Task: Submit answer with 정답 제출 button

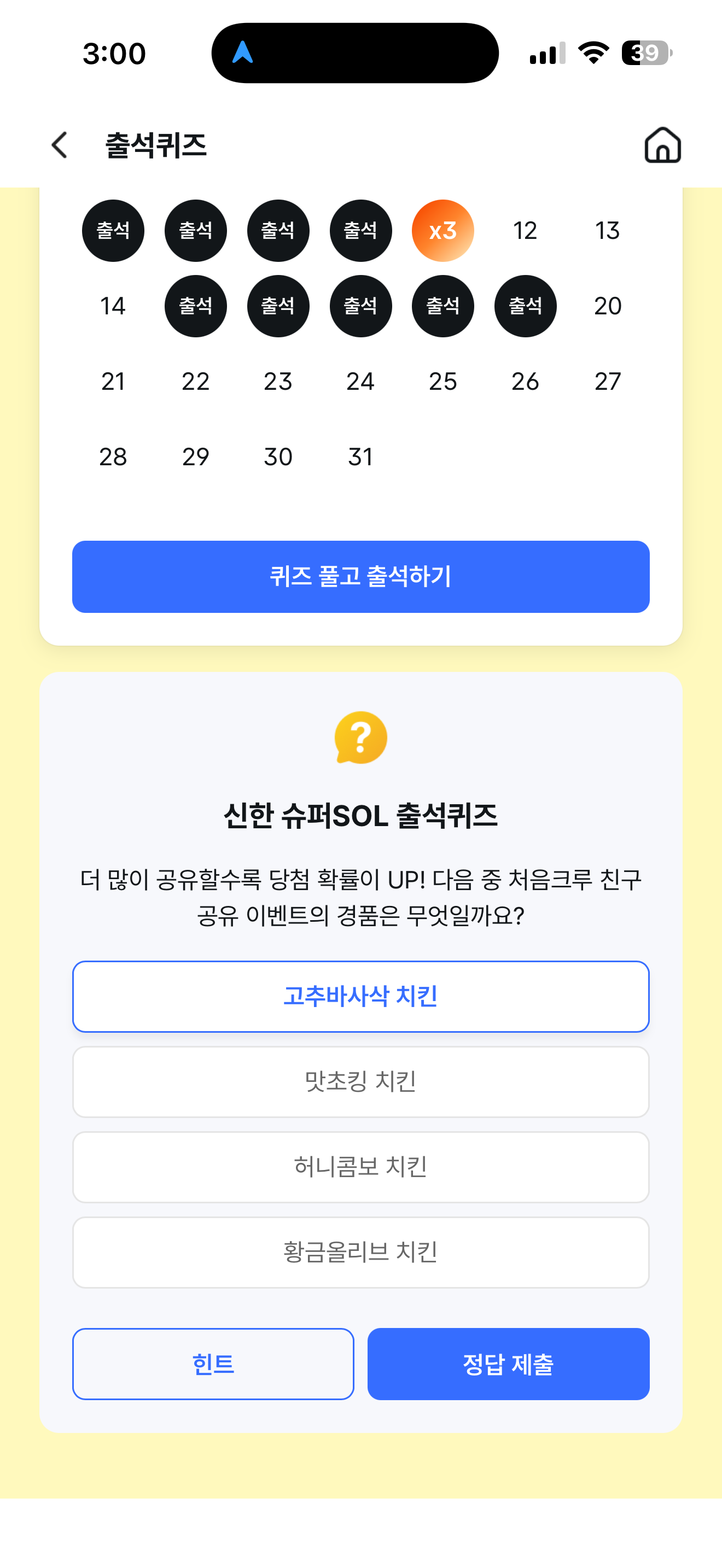Action: tap(508, 1364)
